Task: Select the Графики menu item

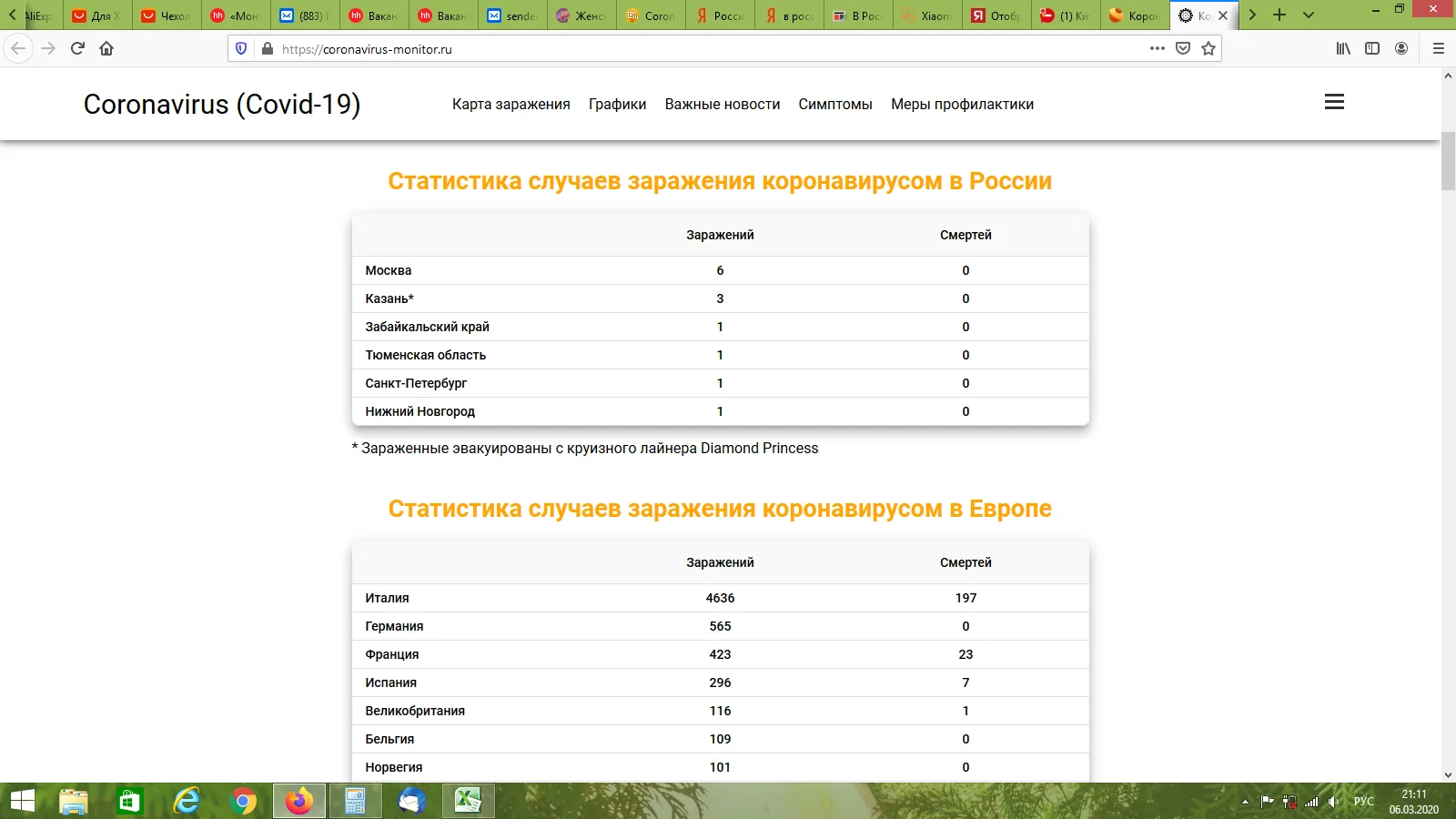Action: coord(618,104)
